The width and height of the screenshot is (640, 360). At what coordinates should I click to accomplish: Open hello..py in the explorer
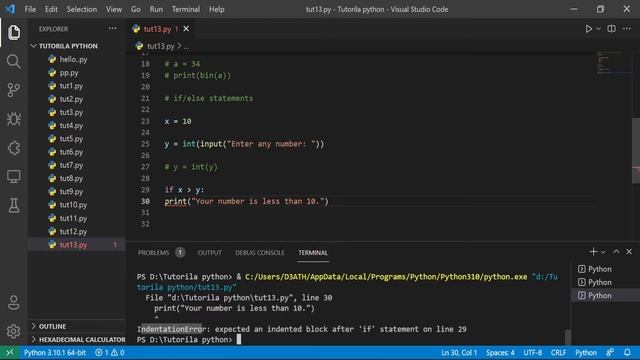click(73, 60)
